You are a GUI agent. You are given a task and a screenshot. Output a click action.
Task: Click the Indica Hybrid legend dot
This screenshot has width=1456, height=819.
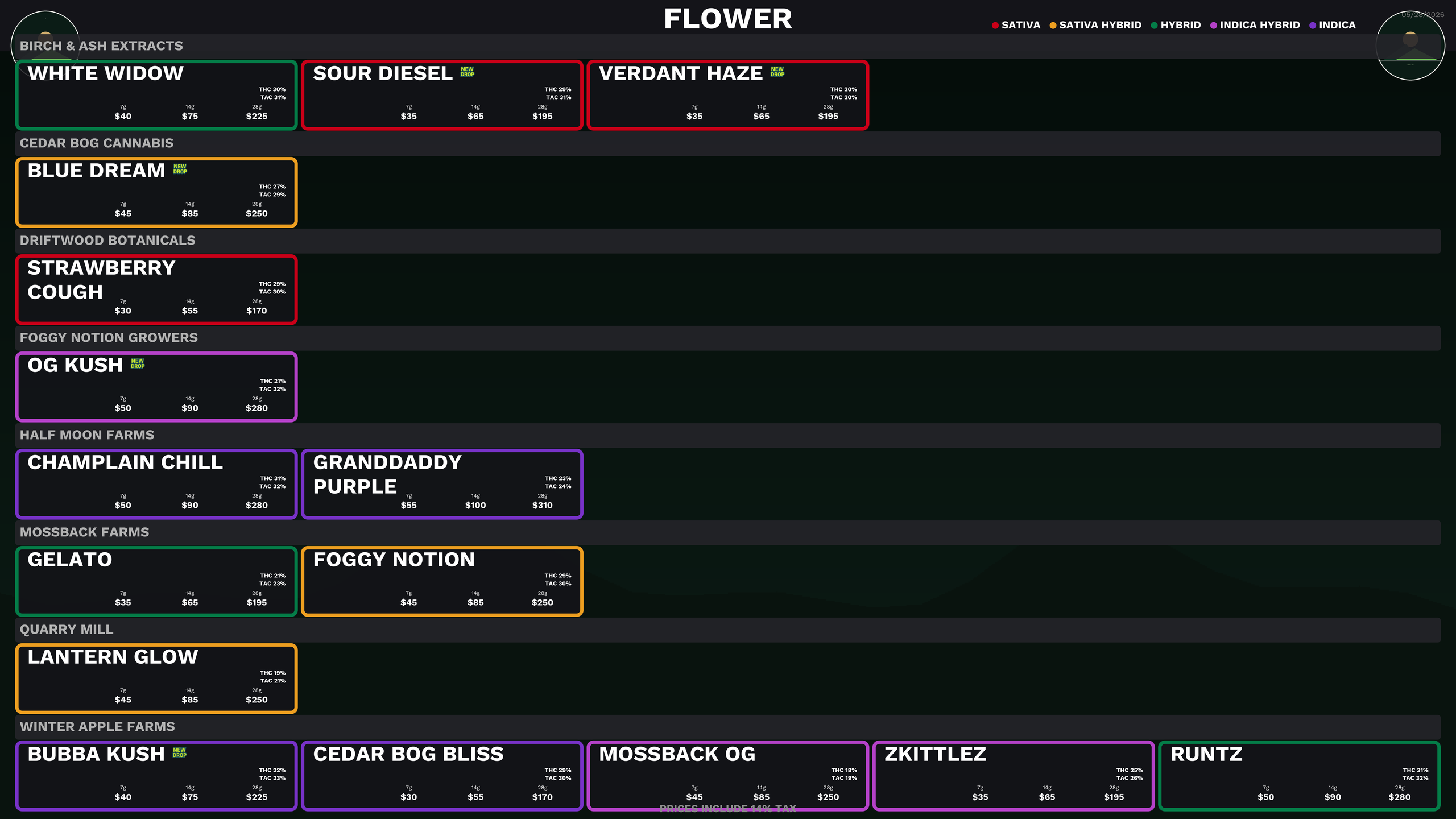(x=1213, y=25)
